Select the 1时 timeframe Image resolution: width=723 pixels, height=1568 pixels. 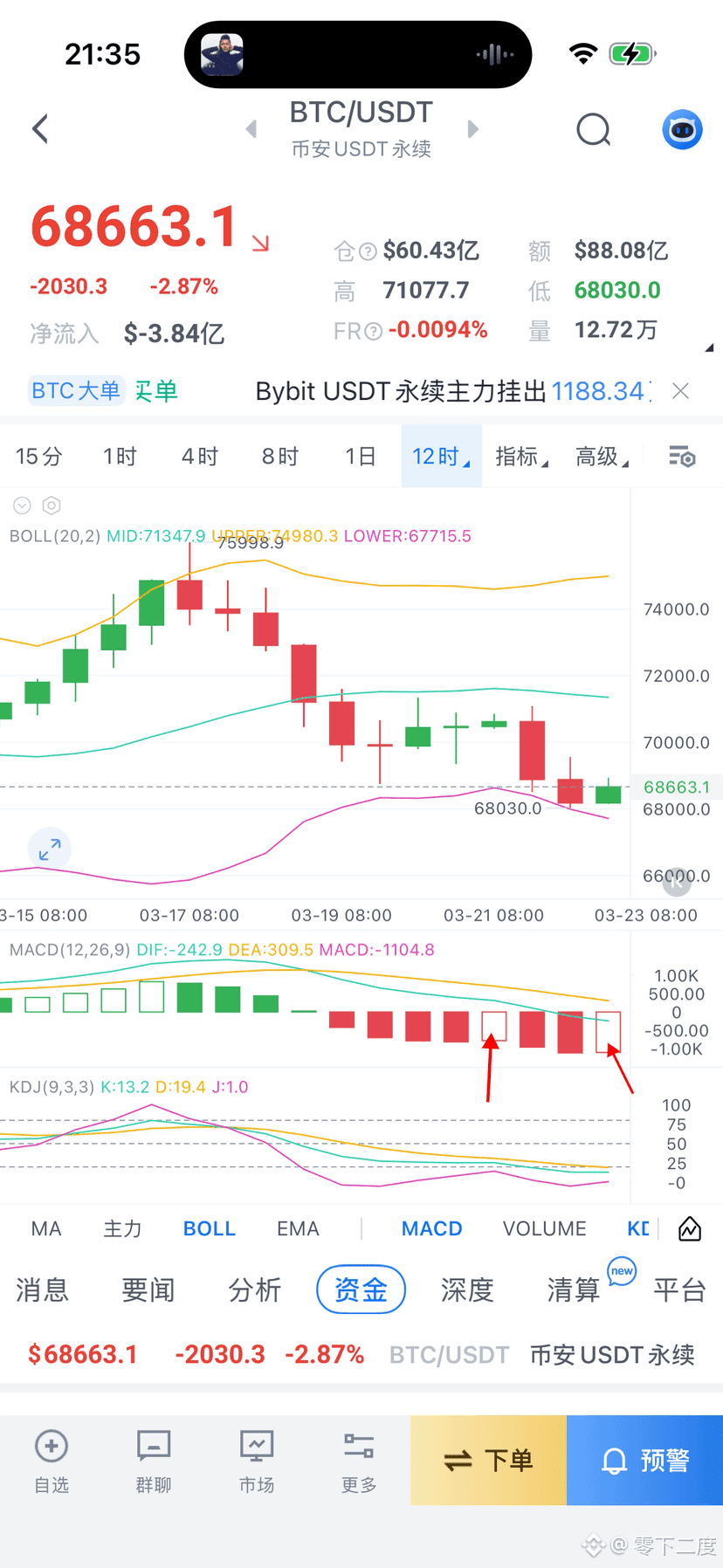point(120,457)
